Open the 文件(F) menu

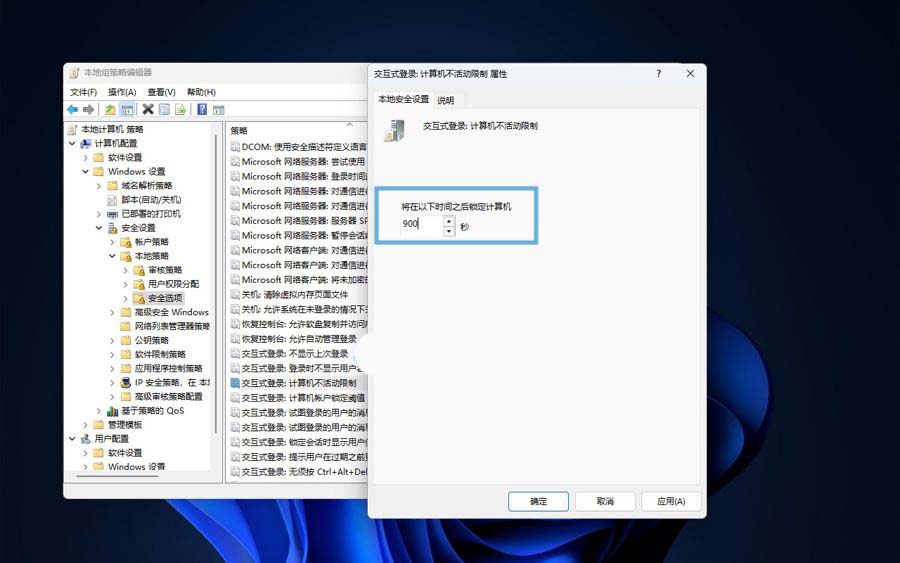coord(83,92)
